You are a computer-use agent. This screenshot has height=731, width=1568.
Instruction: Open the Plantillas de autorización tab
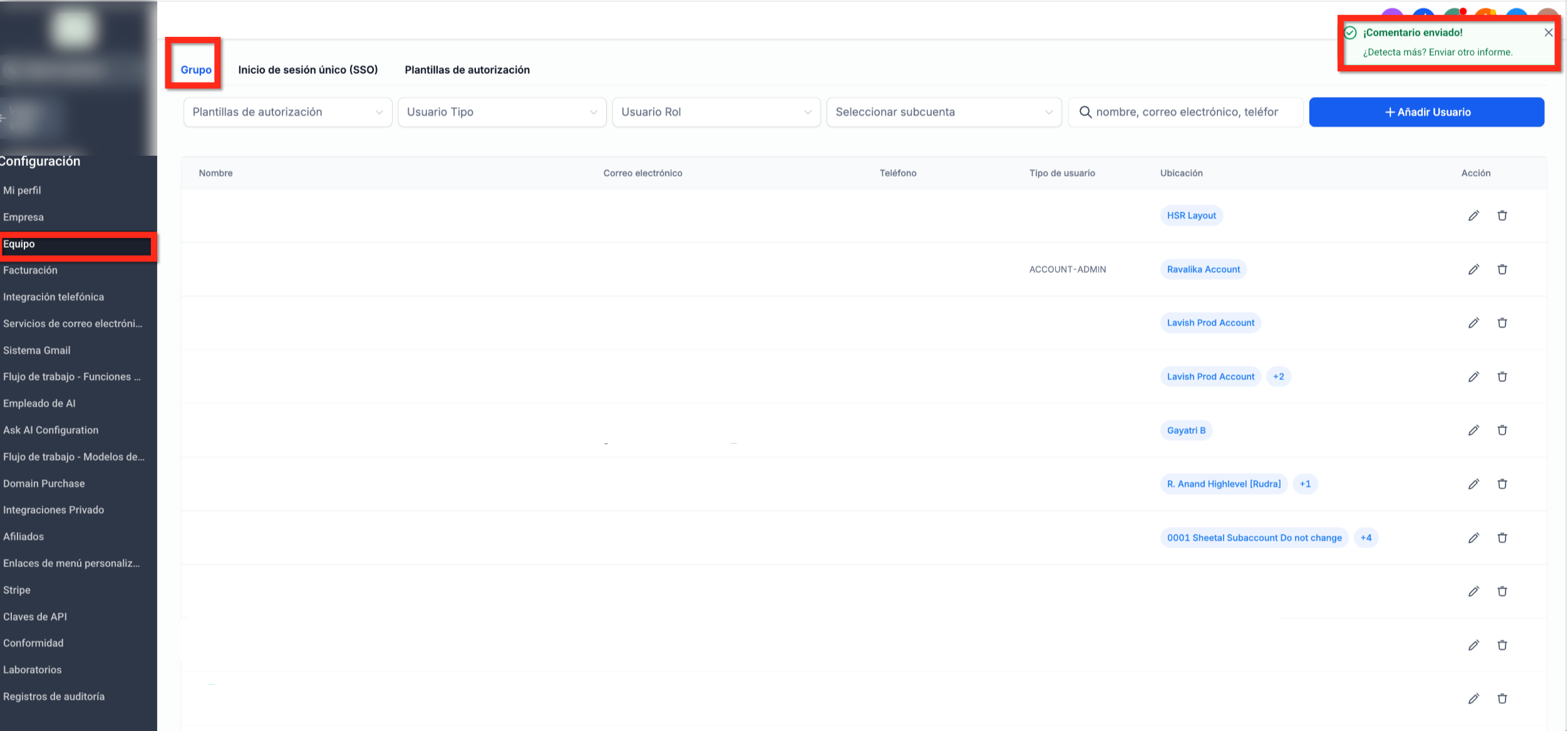(x=467, y=69)
